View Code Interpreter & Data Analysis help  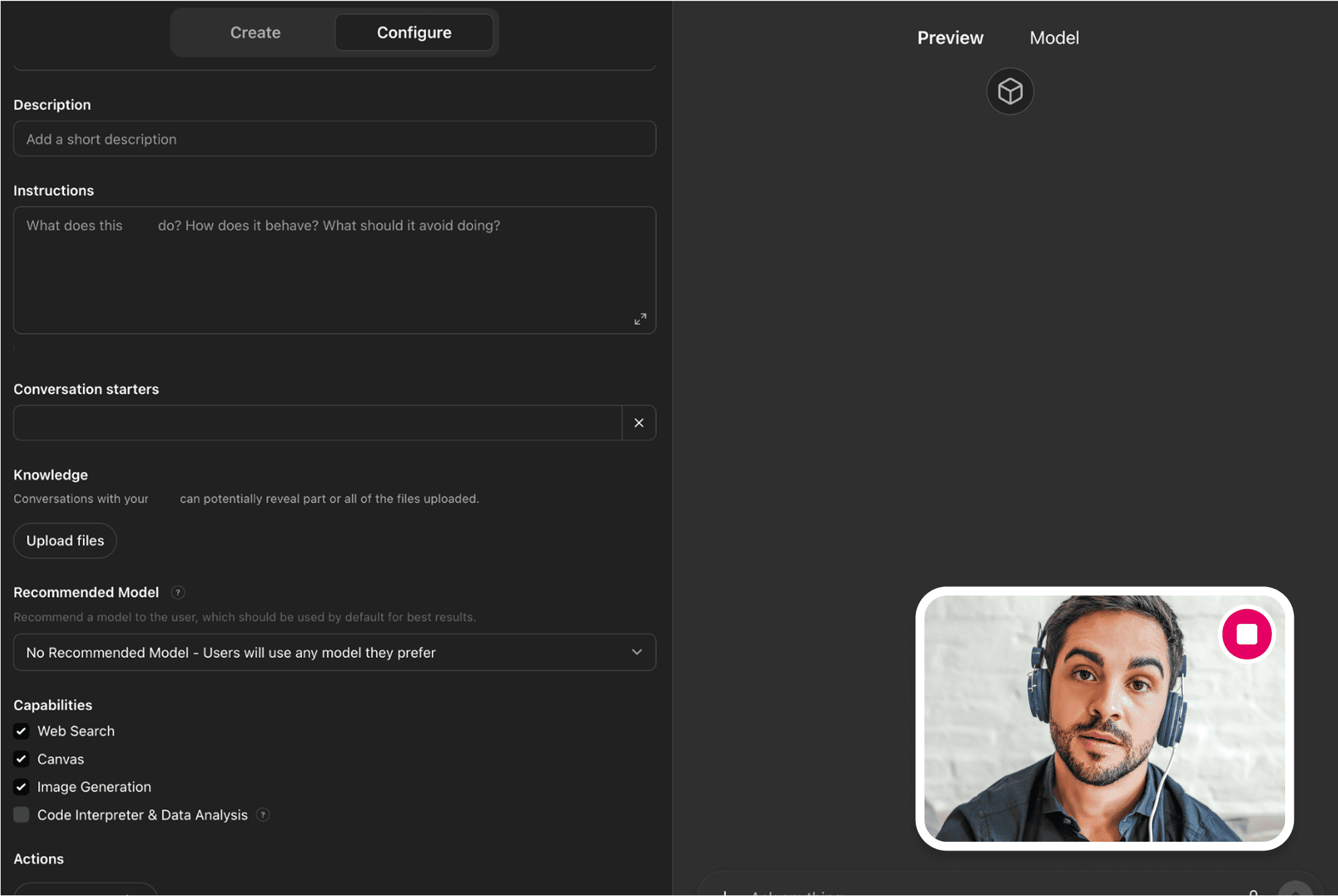point(263,814)
